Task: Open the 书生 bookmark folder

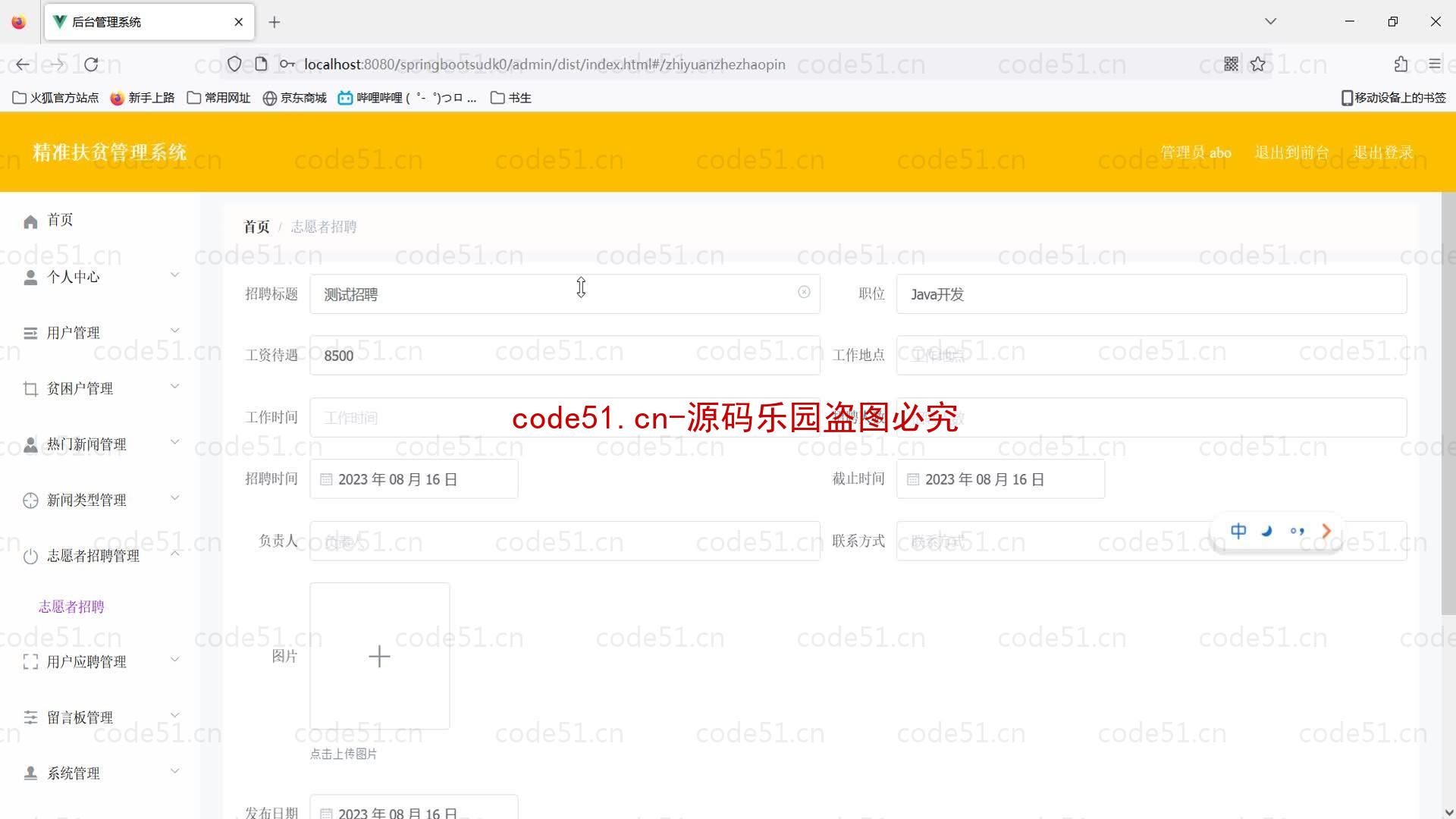Action: [511, 98]
